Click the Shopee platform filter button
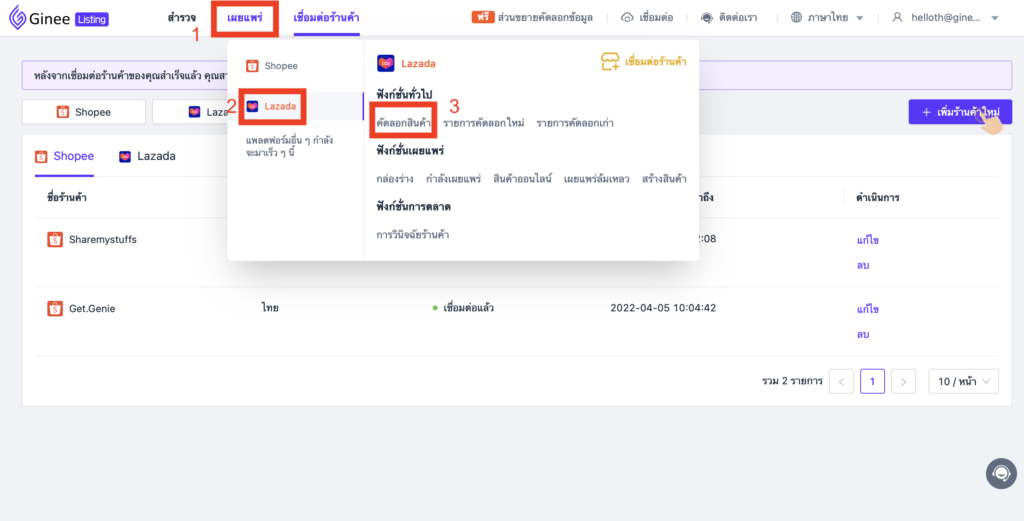 point(84,112)
